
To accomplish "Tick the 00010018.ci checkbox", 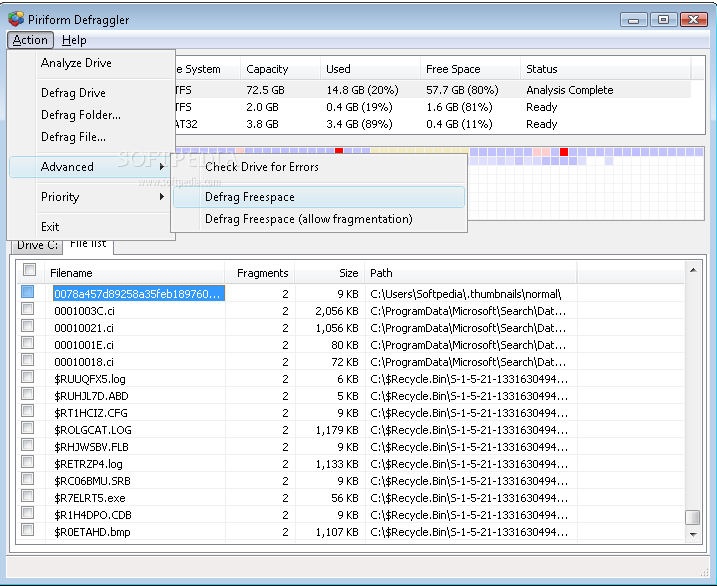I will [28, 360].
